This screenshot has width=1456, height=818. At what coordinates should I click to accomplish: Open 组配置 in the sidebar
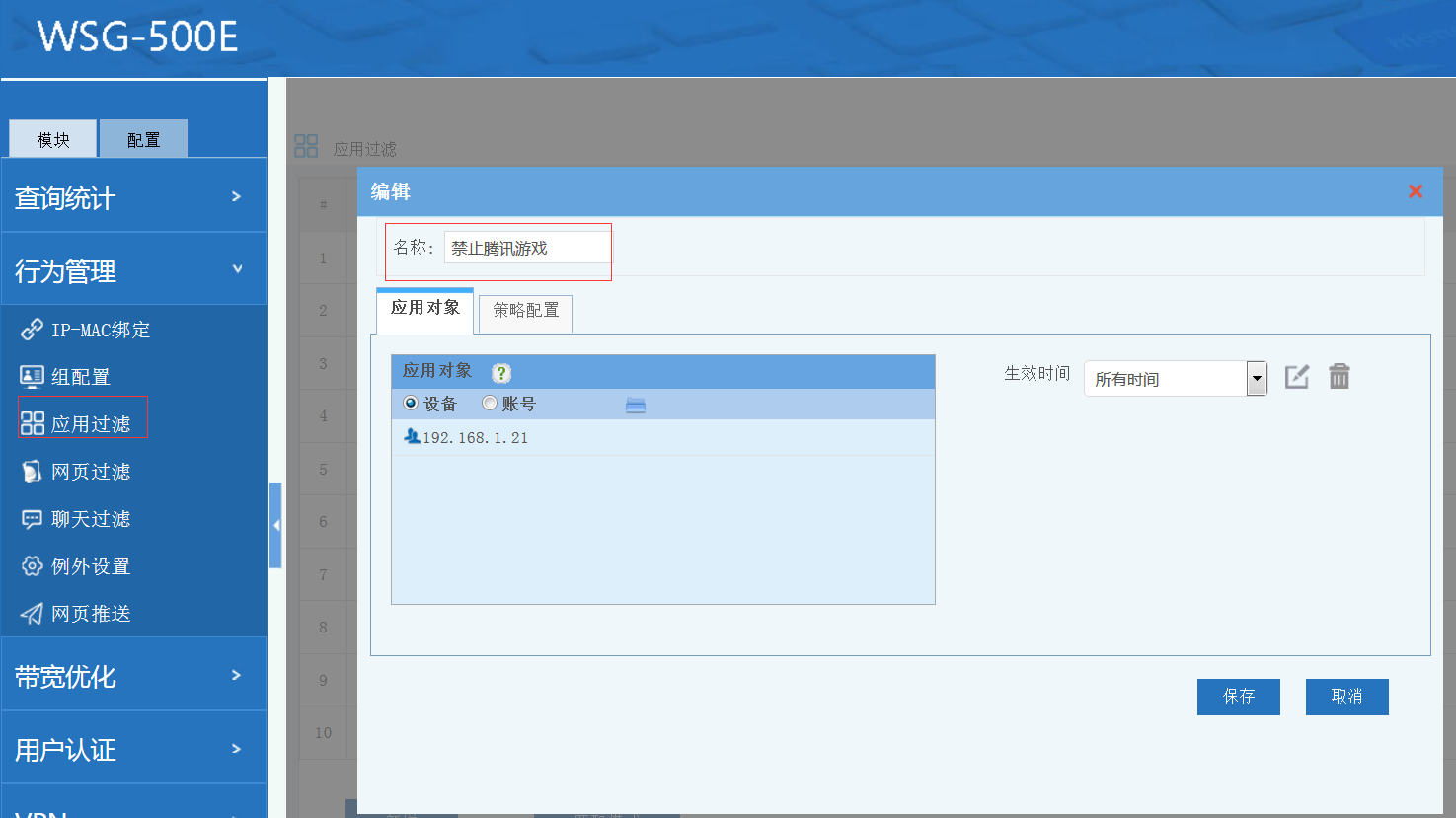pos(80,377)
